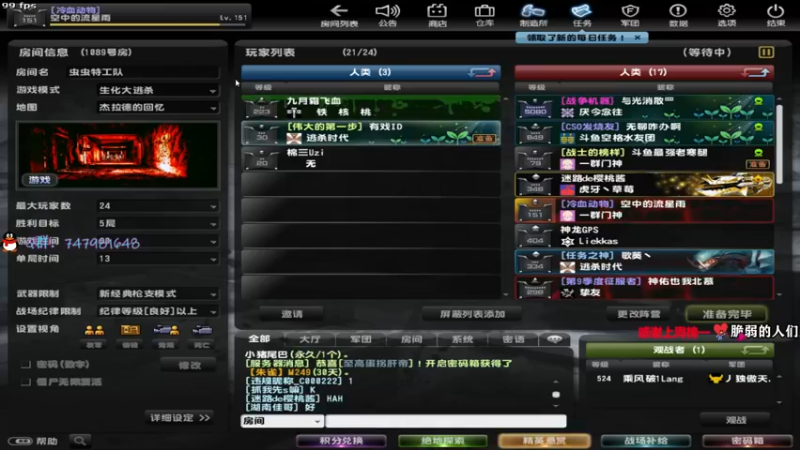800x450 pixels.
Task: Click the swap arrows on the blue team header
Action: click(482, 72)
